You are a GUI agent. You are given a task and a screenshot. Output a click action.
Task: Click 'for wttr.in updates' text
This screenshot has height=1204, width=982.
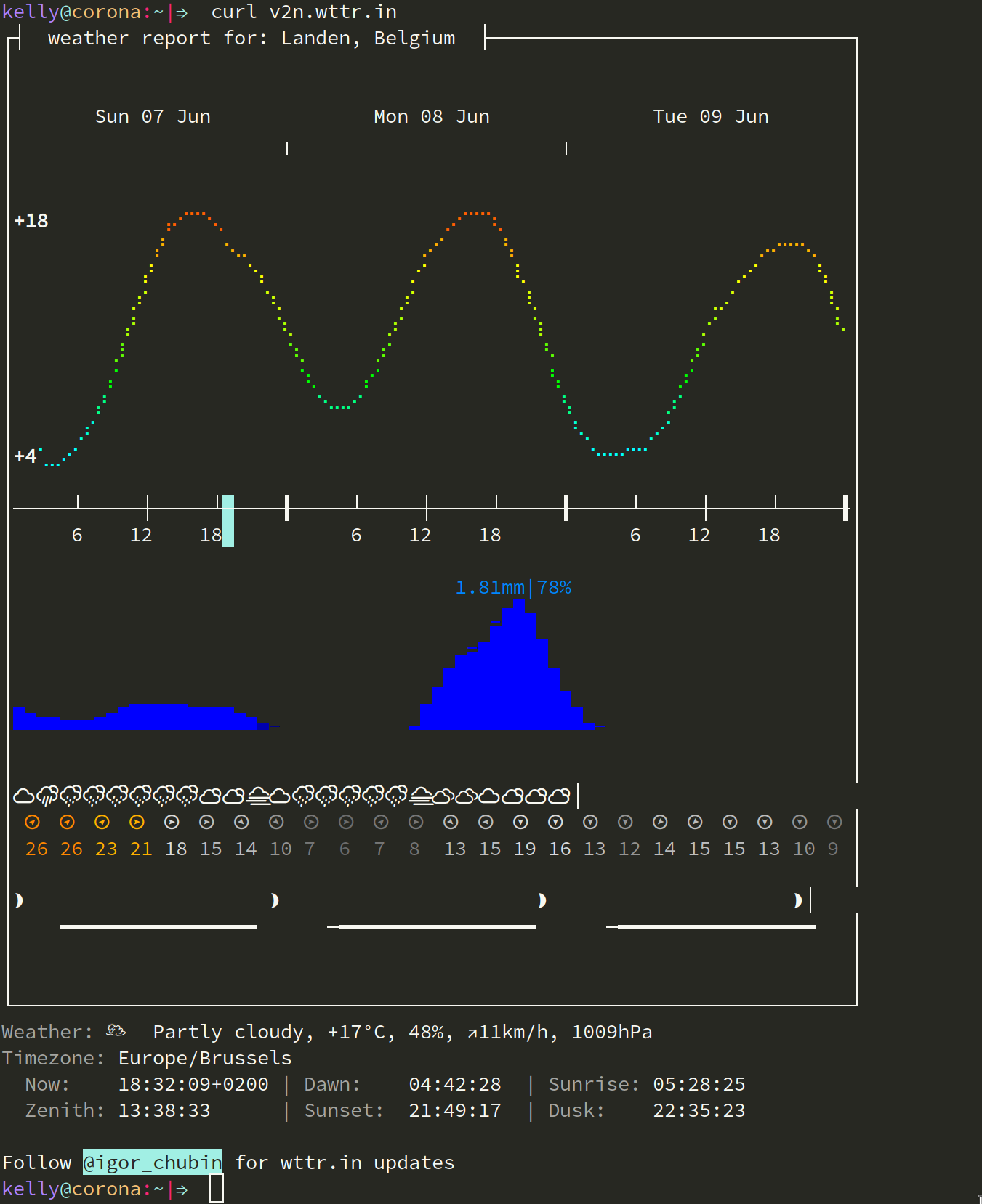click(345, 1163)
